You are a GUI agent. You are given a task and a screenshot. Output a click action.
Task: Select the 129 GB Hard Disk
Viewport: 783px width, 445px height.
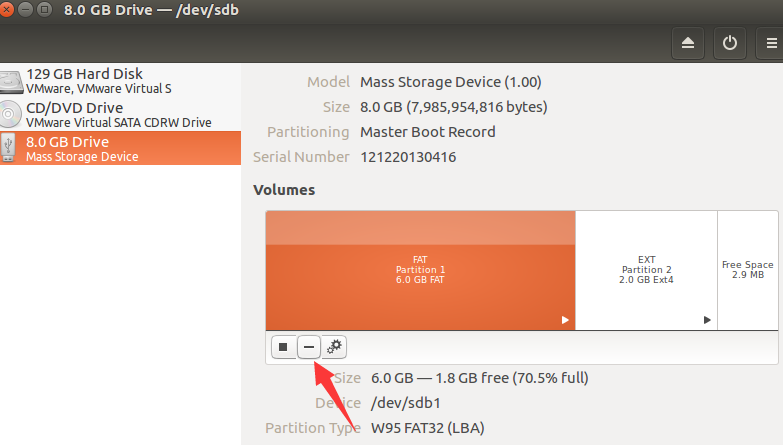point(120,80)
